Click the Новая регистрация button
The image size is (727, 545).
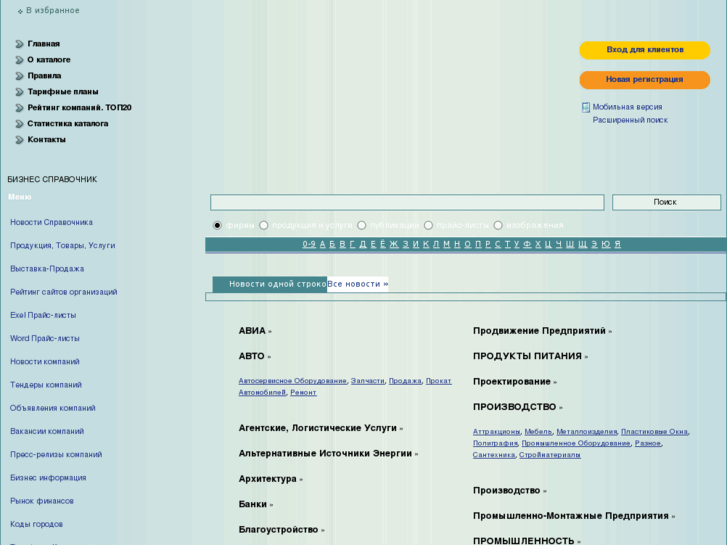point(644,80)
